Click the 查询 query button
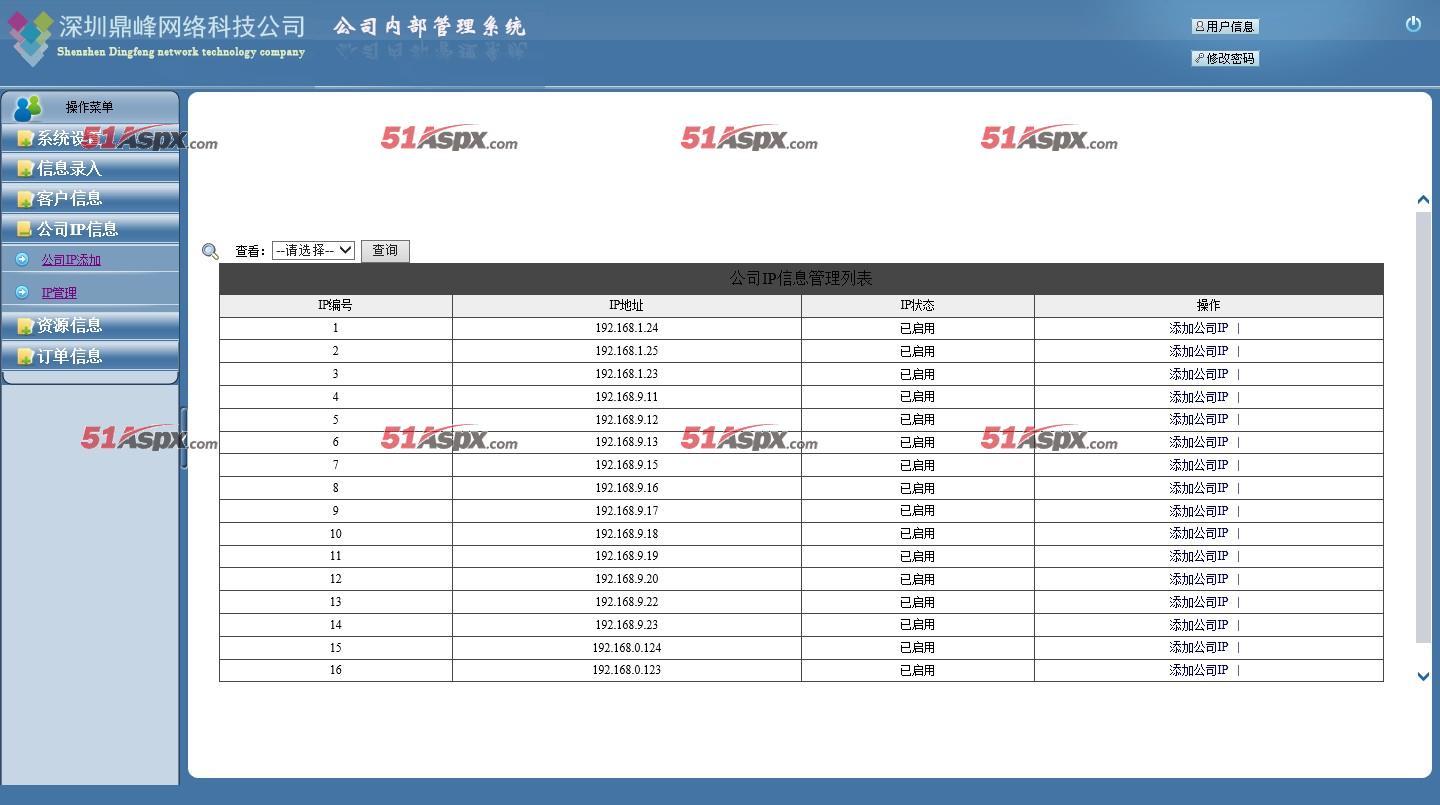The image size is (1440, 805). tap(385, 251)
